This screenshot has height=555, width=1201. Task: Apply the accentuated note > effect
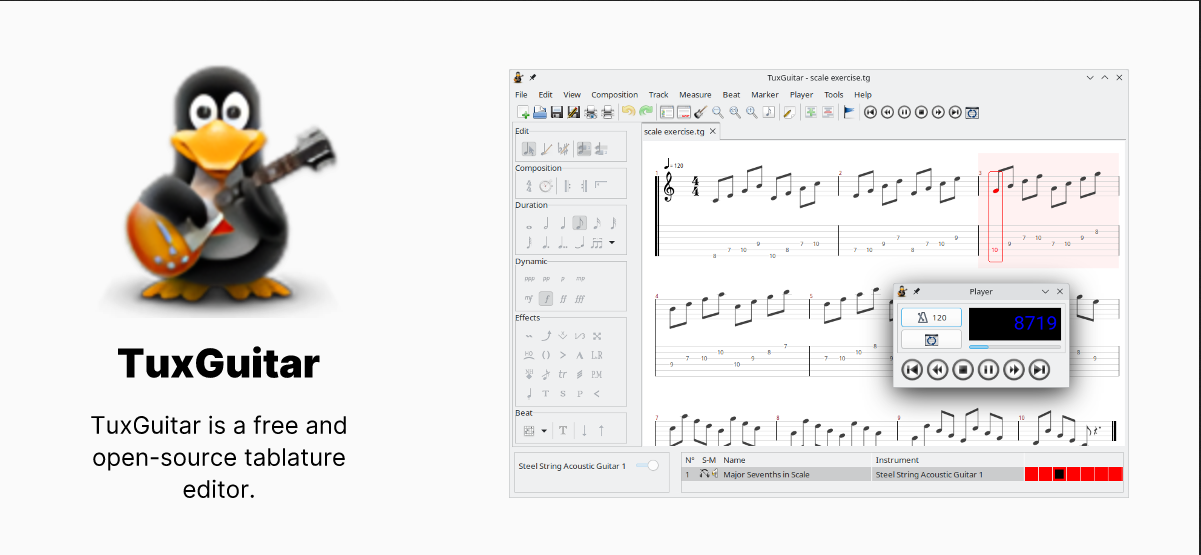tap(563, 355)
